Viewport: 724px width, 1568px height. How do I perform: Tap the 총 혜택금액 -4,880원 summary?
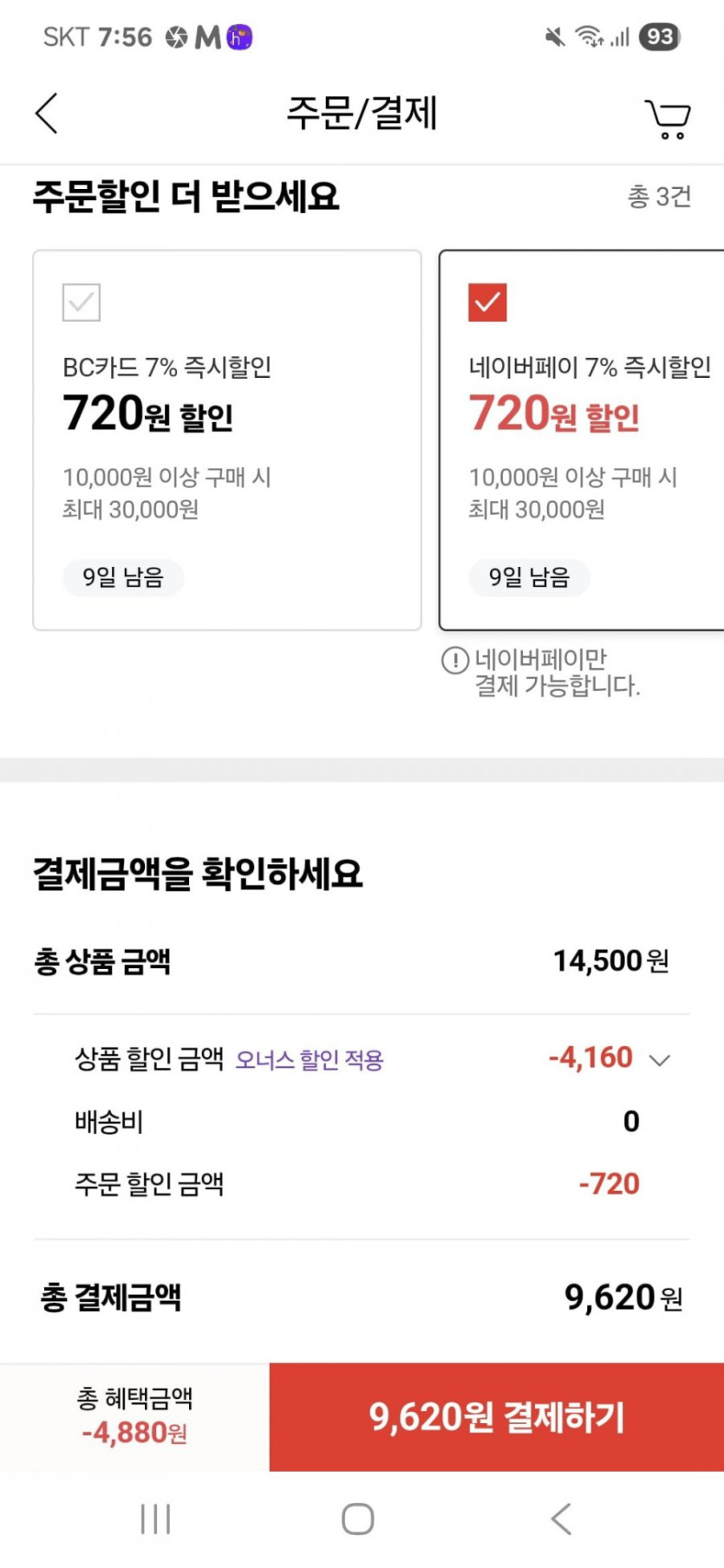(134, 1416)
